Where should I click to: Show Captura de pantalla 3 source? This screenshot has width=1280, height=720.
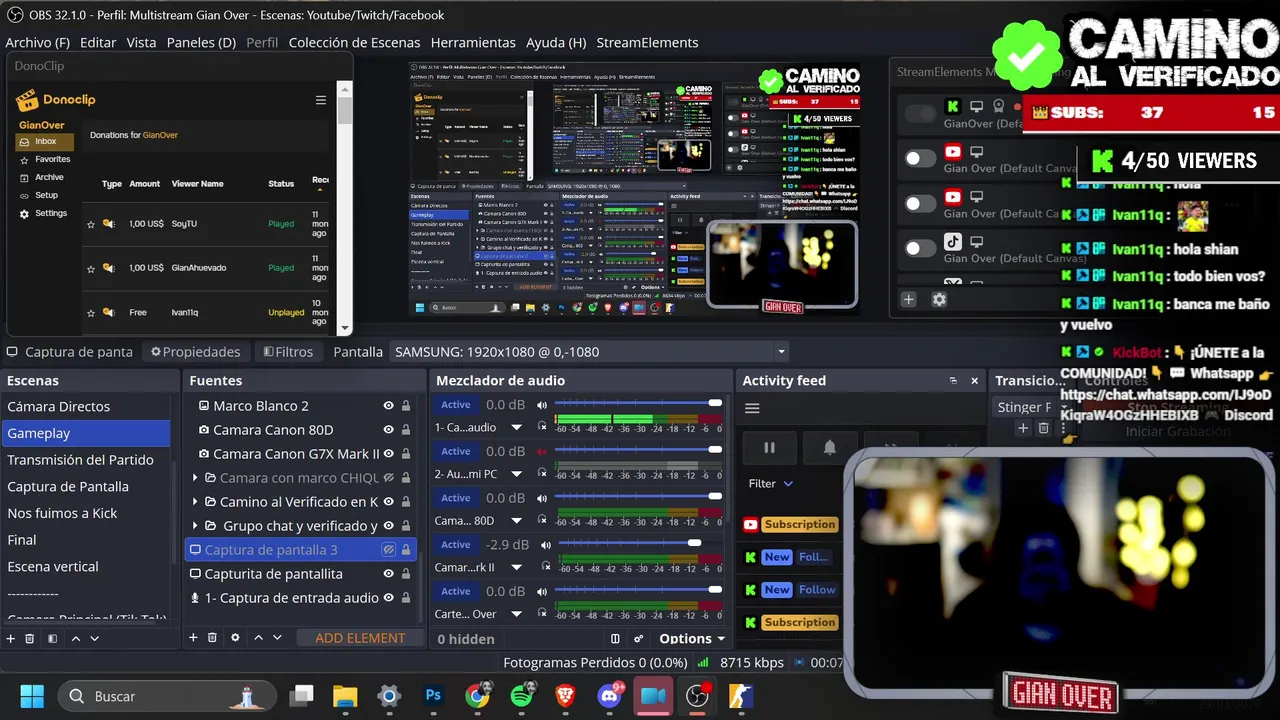(x=388, y=550)
